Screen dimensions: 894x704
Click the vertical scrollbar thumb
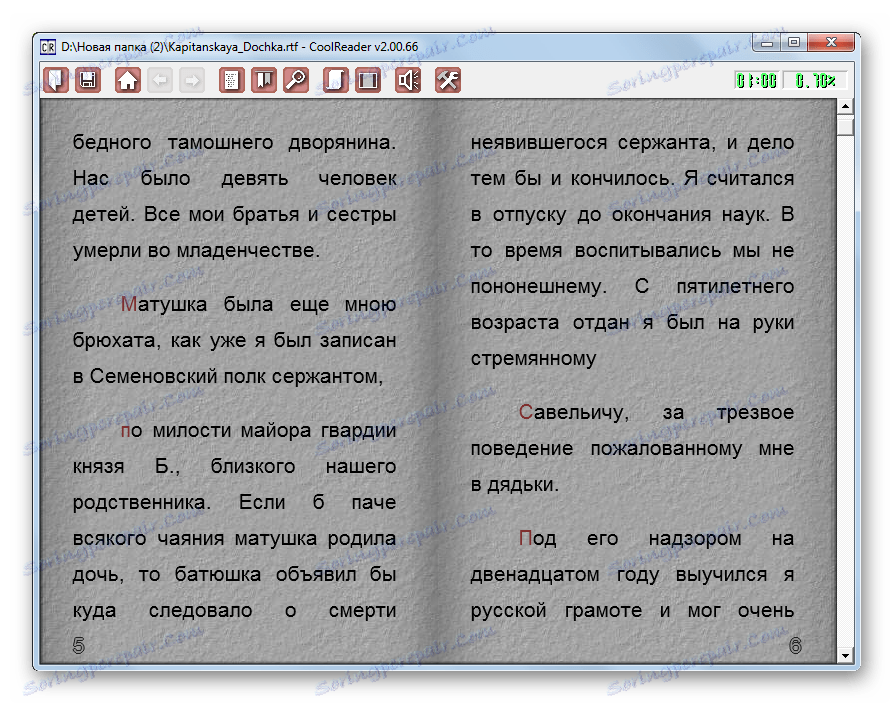845,125
